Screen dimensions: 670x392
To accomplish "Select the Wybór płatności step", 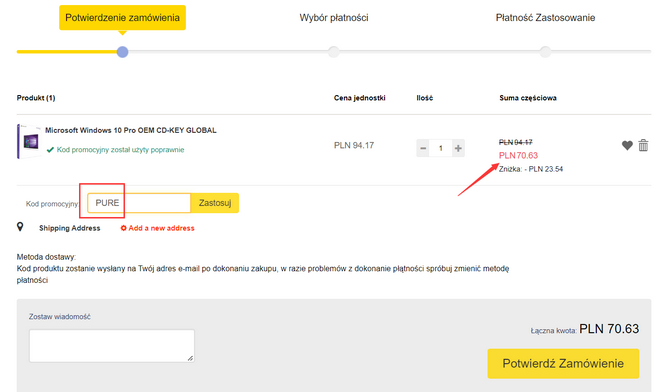I will click(334, 18).
